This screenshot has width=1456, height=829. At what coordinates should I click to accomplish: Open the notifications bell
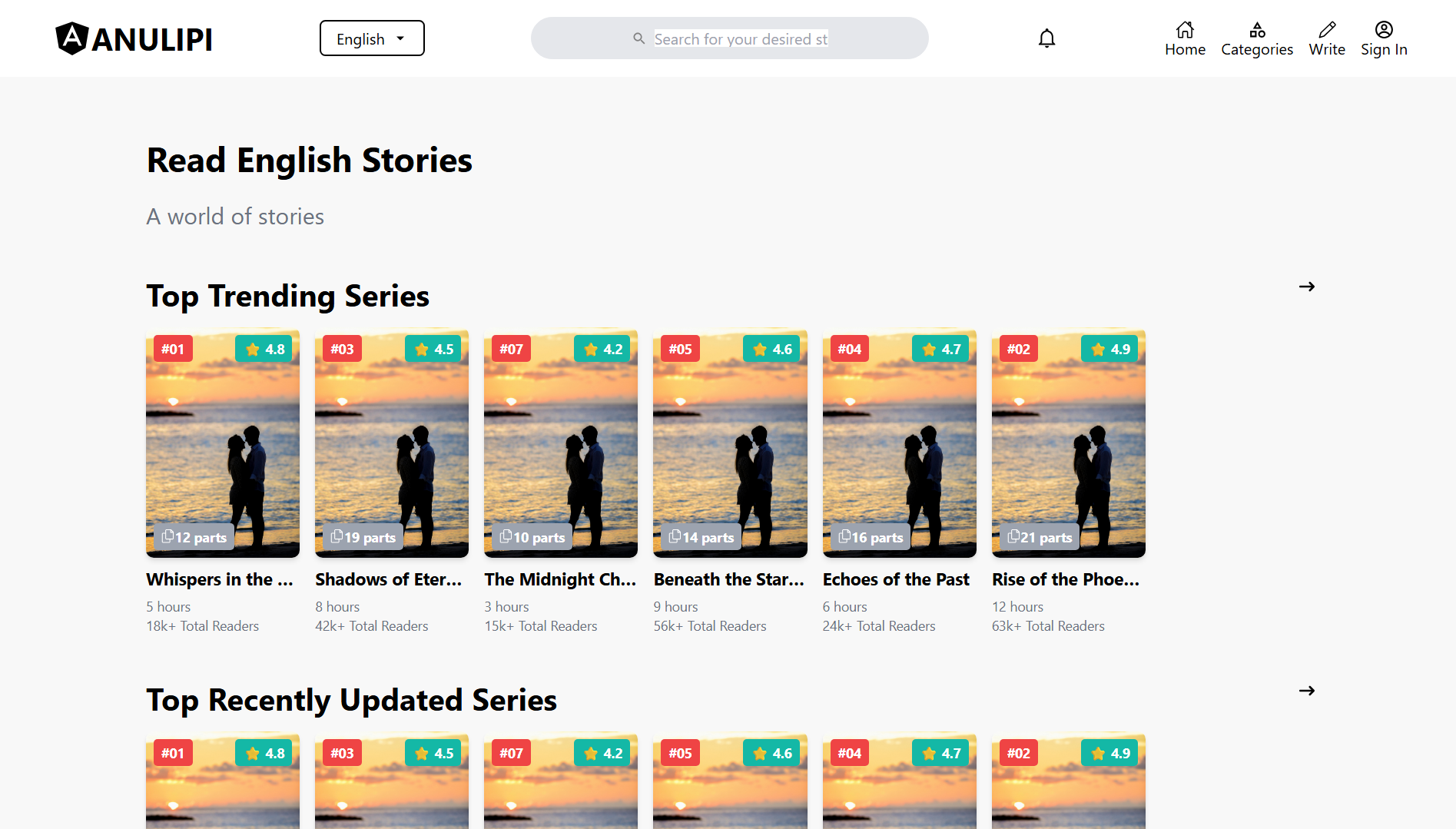coord(1046,38)
